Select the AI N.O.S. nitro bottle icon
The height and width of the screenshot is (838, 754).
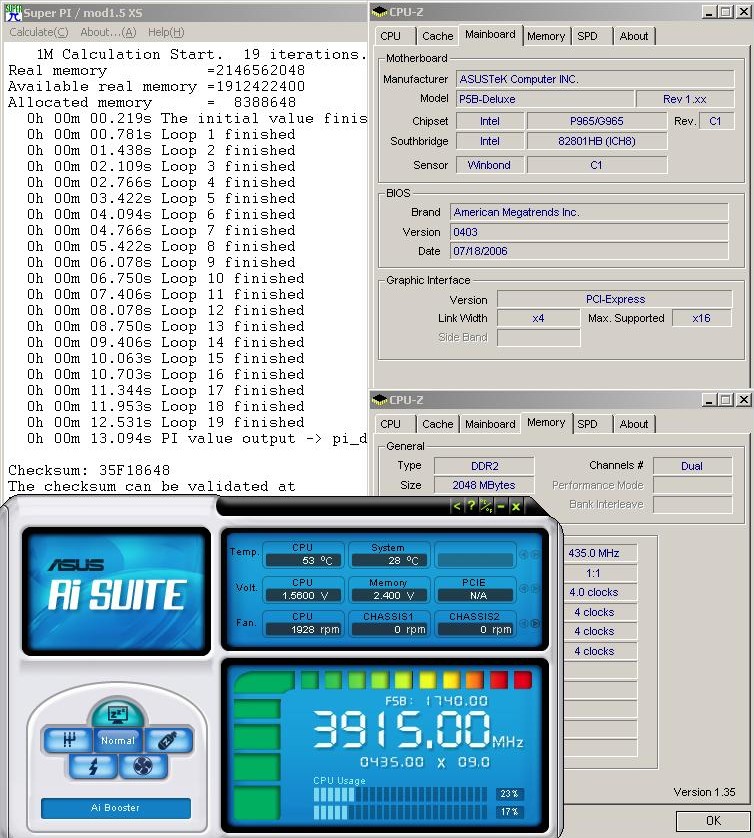pos(169,740)
